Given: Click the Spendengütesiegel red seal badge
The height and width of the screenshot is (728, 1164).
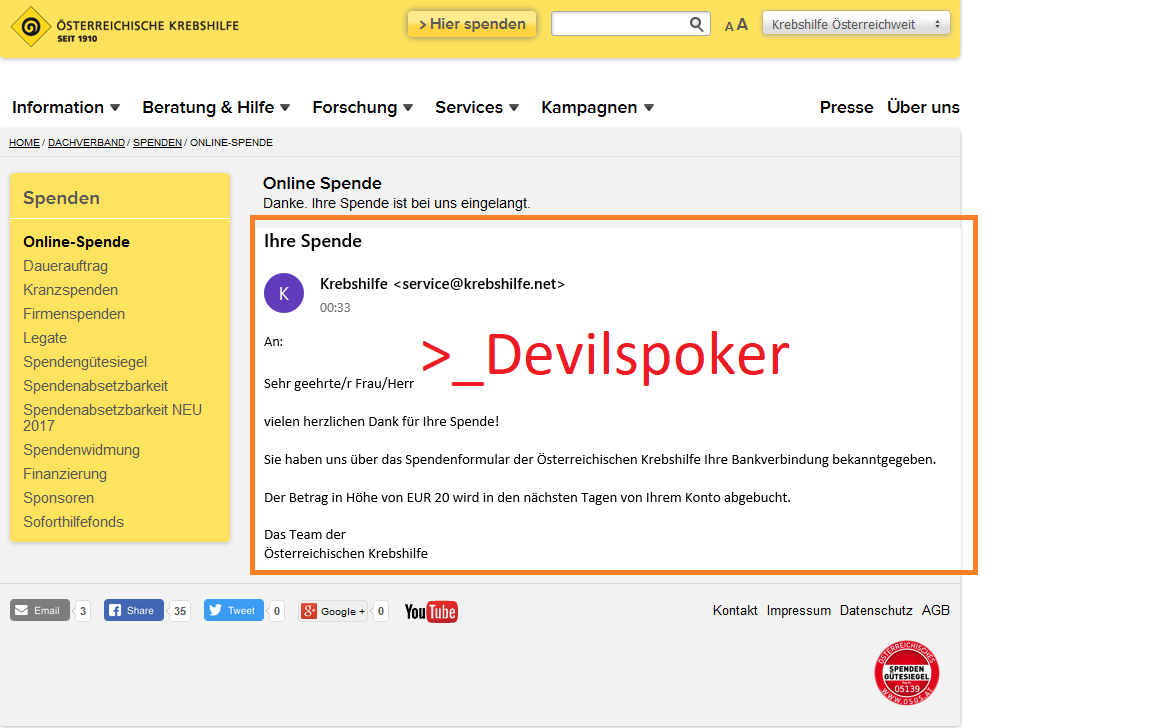Looking at the screenshot, I should pos(906,672).
